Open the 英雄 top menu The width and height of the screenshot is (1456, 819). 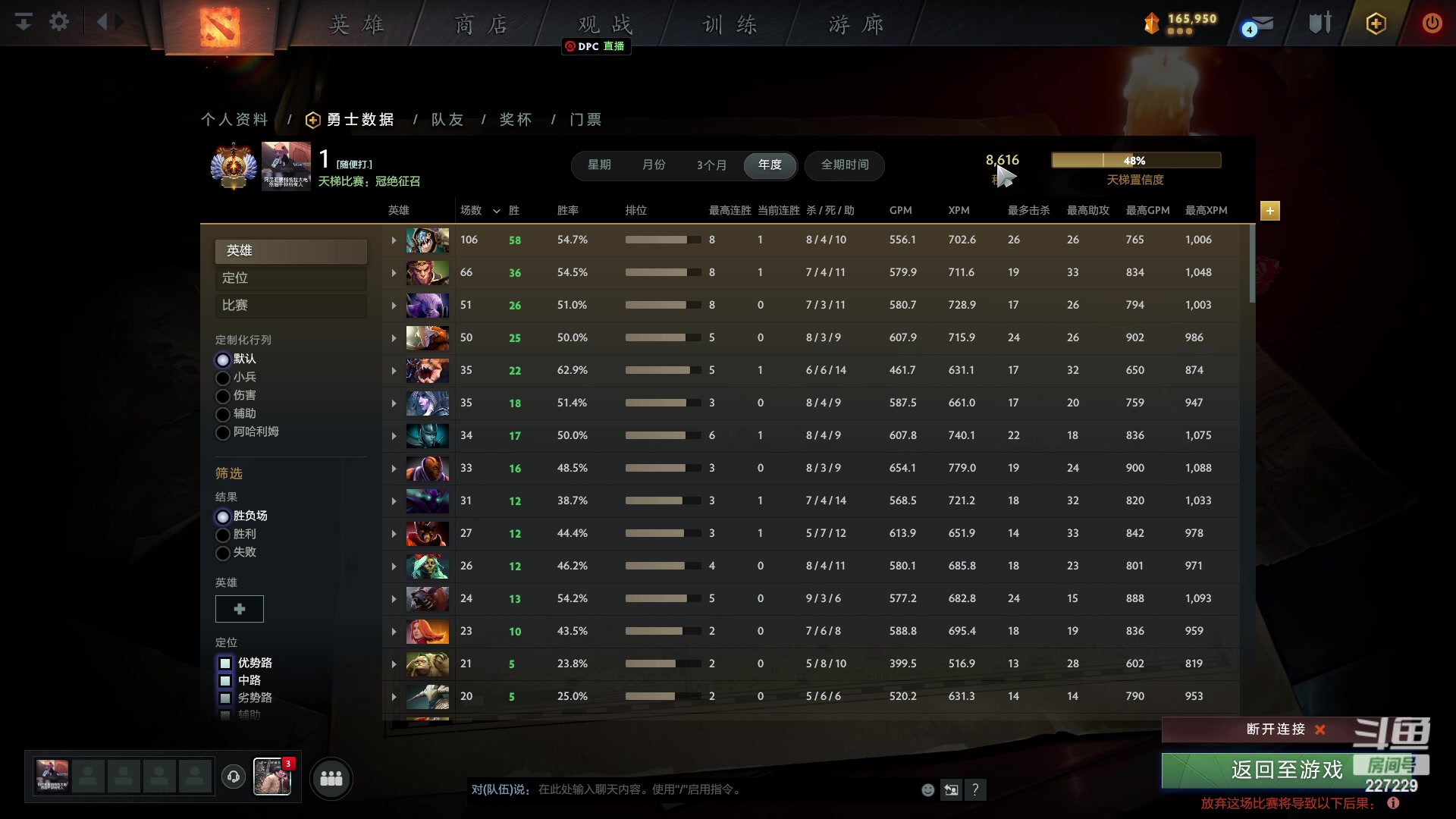coord(356,25)
